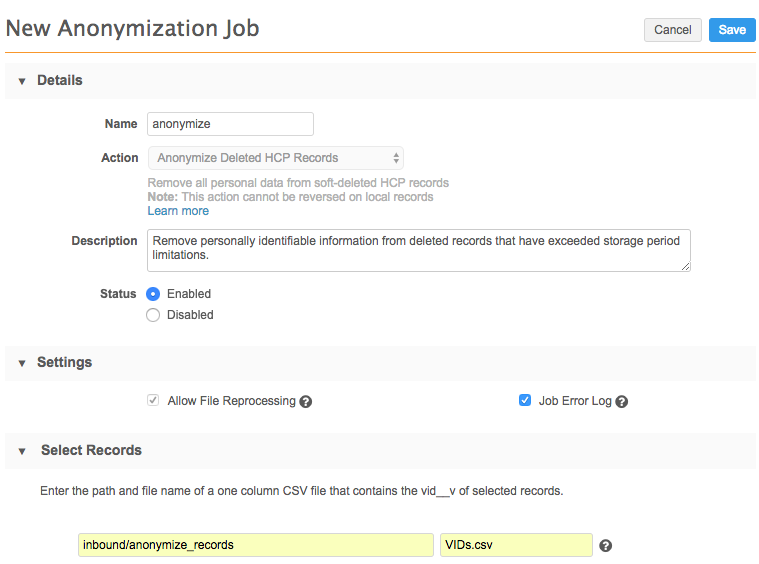Open the Learn more link

pos(178,211)
